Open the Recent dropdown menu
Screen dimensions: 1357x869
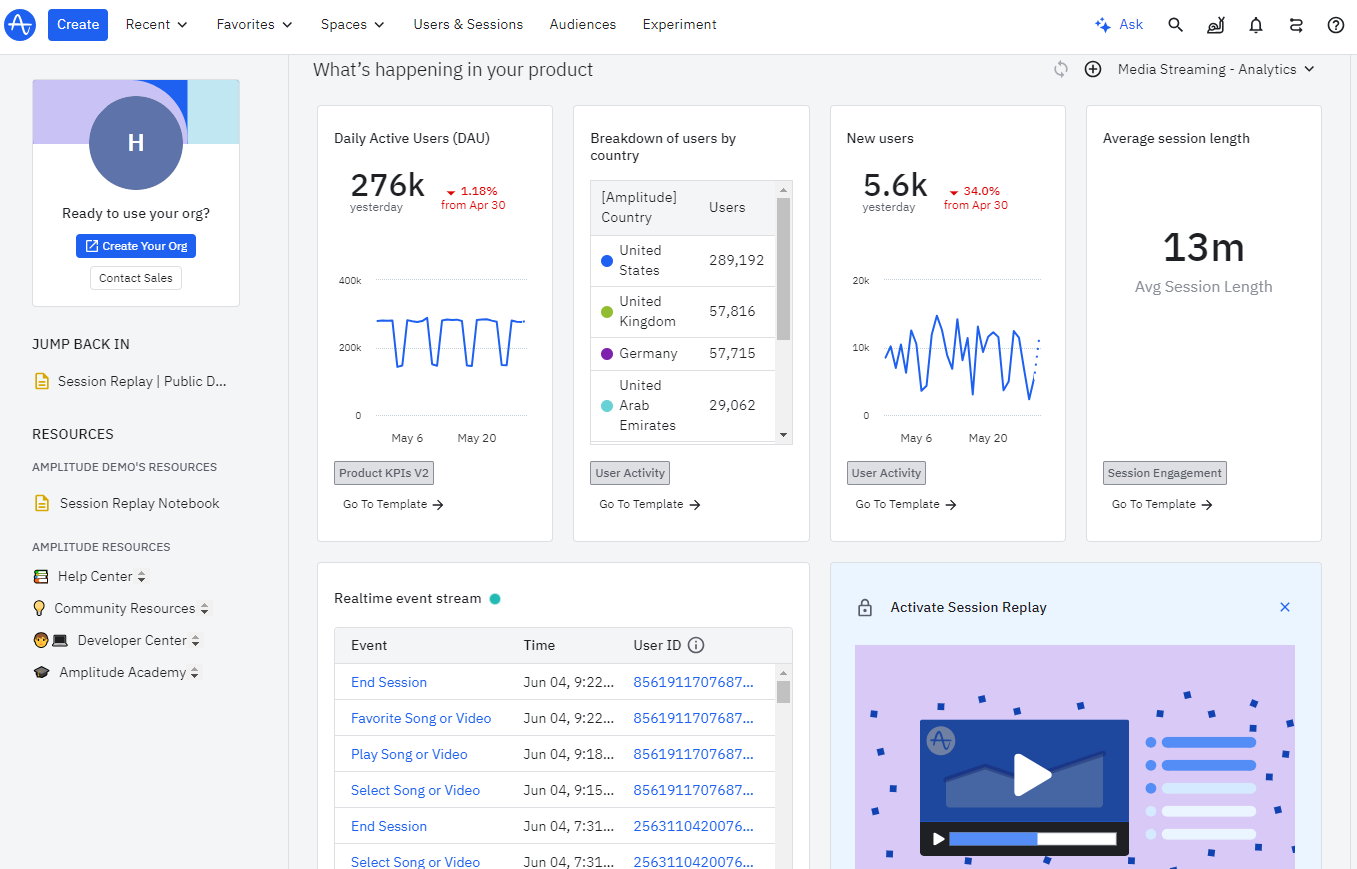click(x=157, y=24)
